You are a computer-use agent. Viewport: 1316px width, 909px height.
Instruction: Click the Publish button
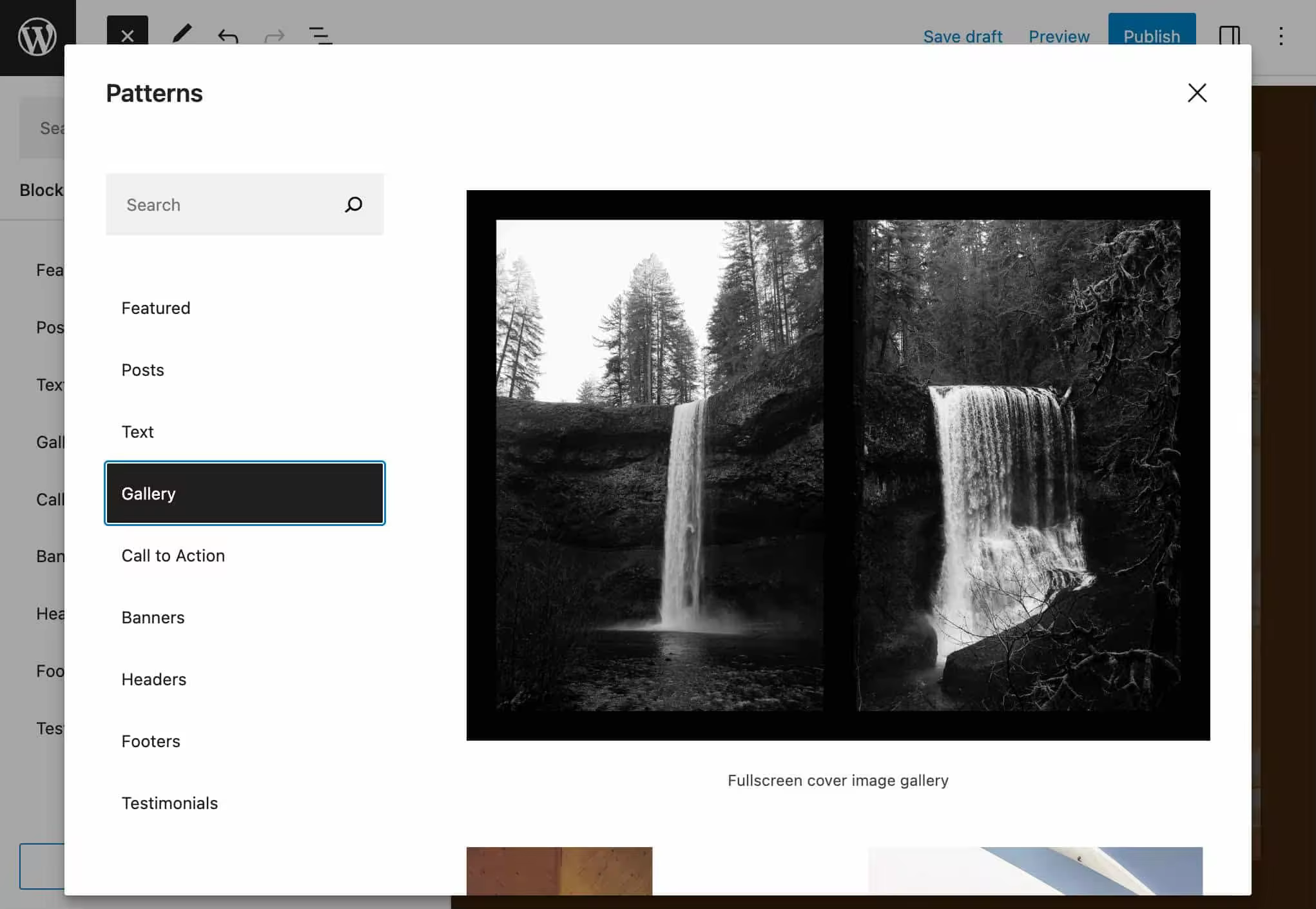click(1152, 30)
